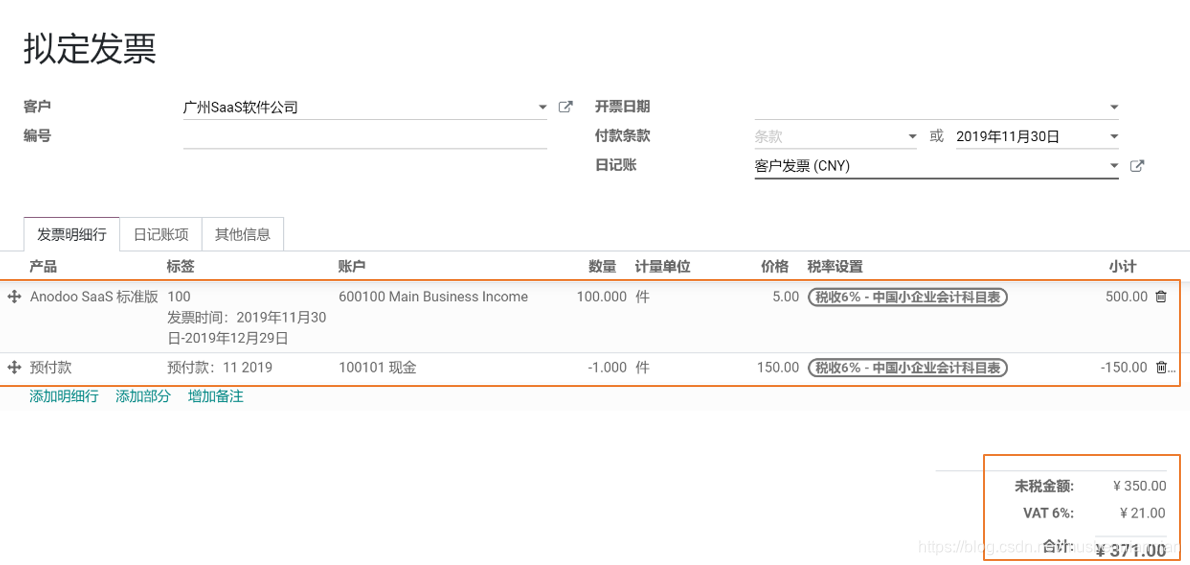Click the 账户 column header

(x=352, y=267)
